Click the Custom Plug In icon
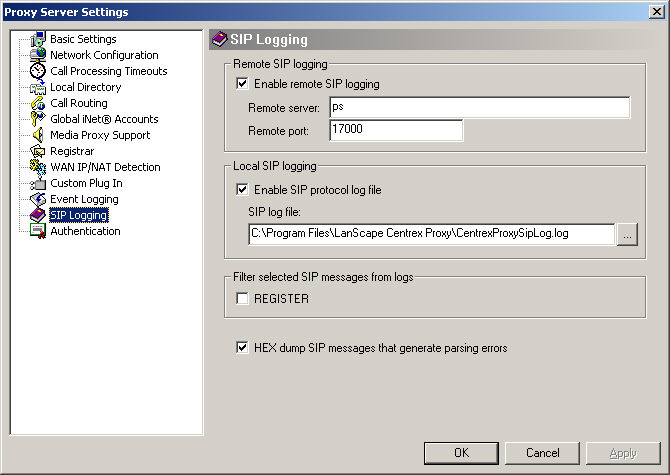 coord(38,183)
